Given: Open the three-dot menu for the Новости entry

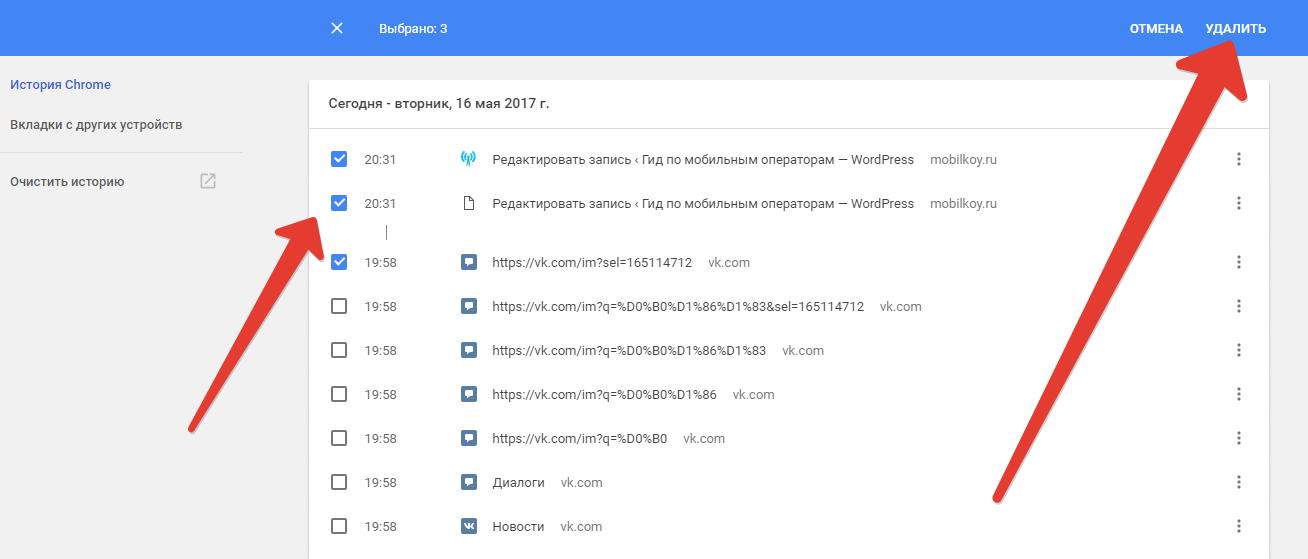Looking at the screenshot, I should 1238,526.
